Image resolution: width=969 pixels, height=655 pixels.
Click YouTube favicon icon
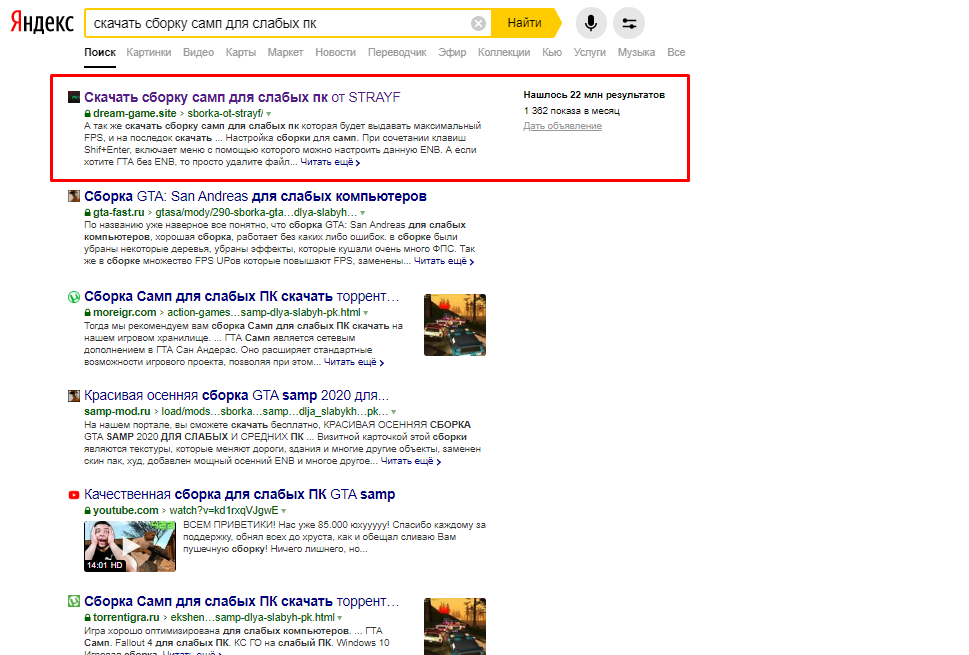coord(74,494)
